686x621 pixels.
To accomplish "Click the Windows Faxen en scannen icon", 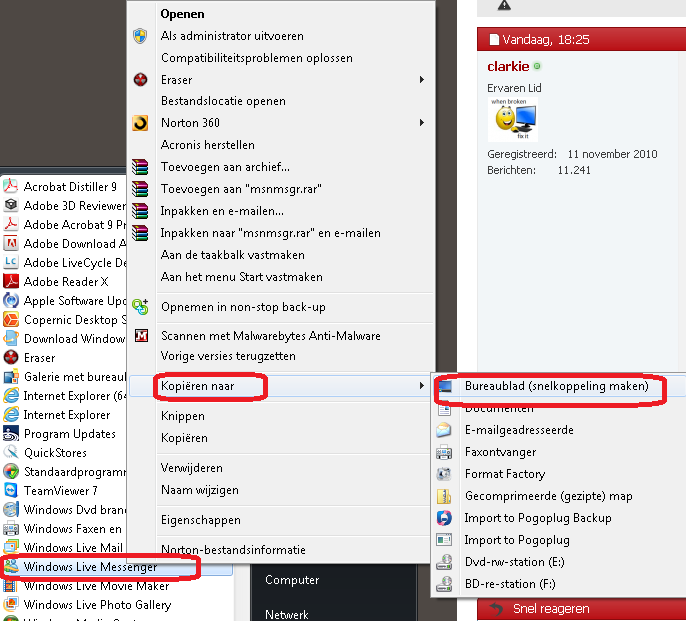I will click(10, 529).
